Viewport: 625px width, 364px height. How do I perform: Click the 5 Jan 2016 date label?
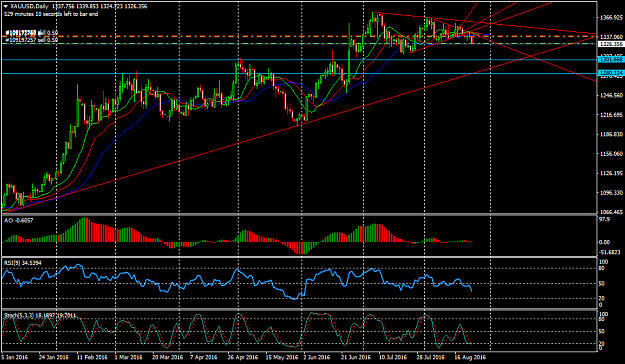click(x=15, y=357)
